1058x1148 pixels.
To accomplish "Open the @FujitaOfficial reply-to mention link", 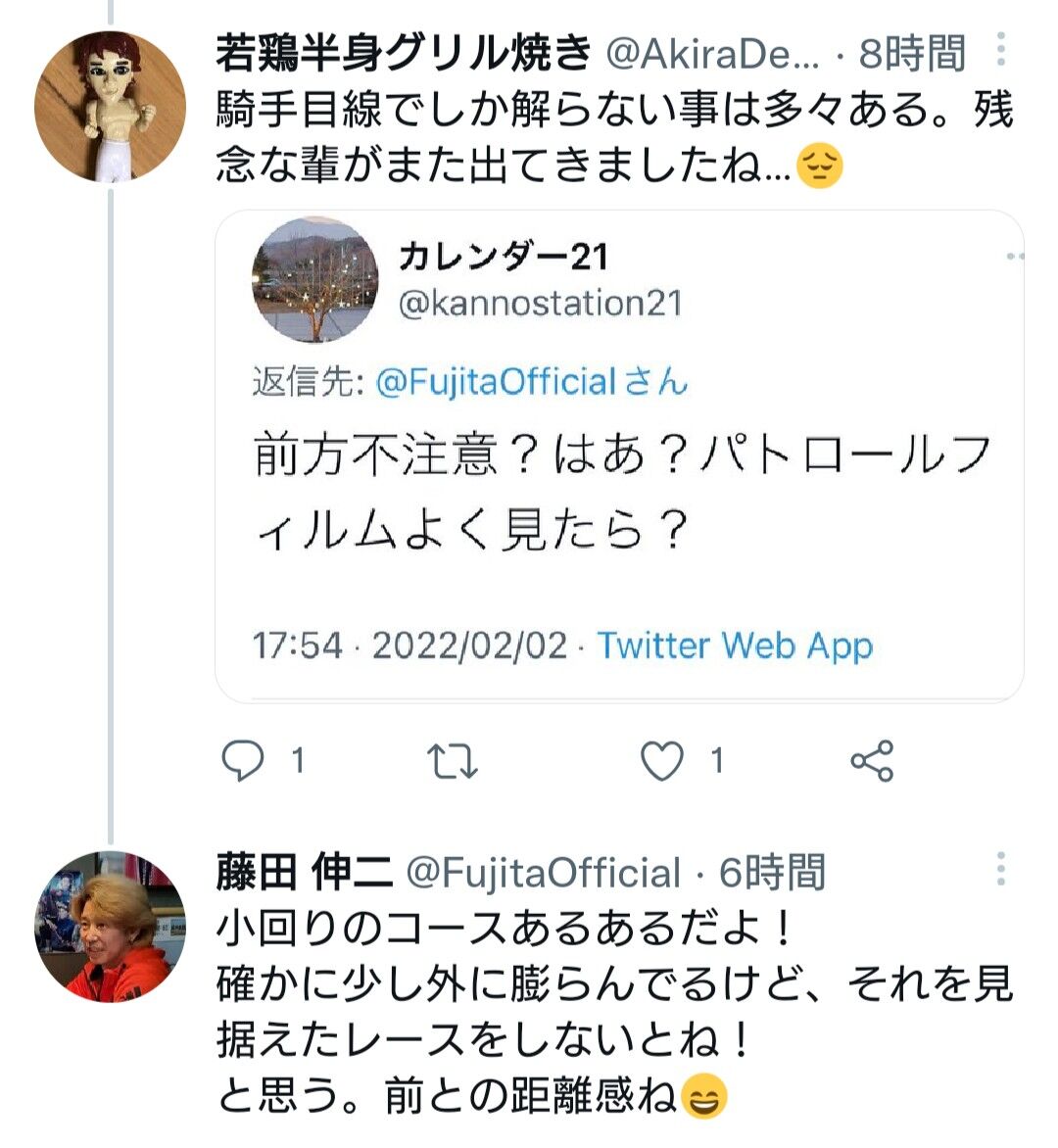I will 496,381.
